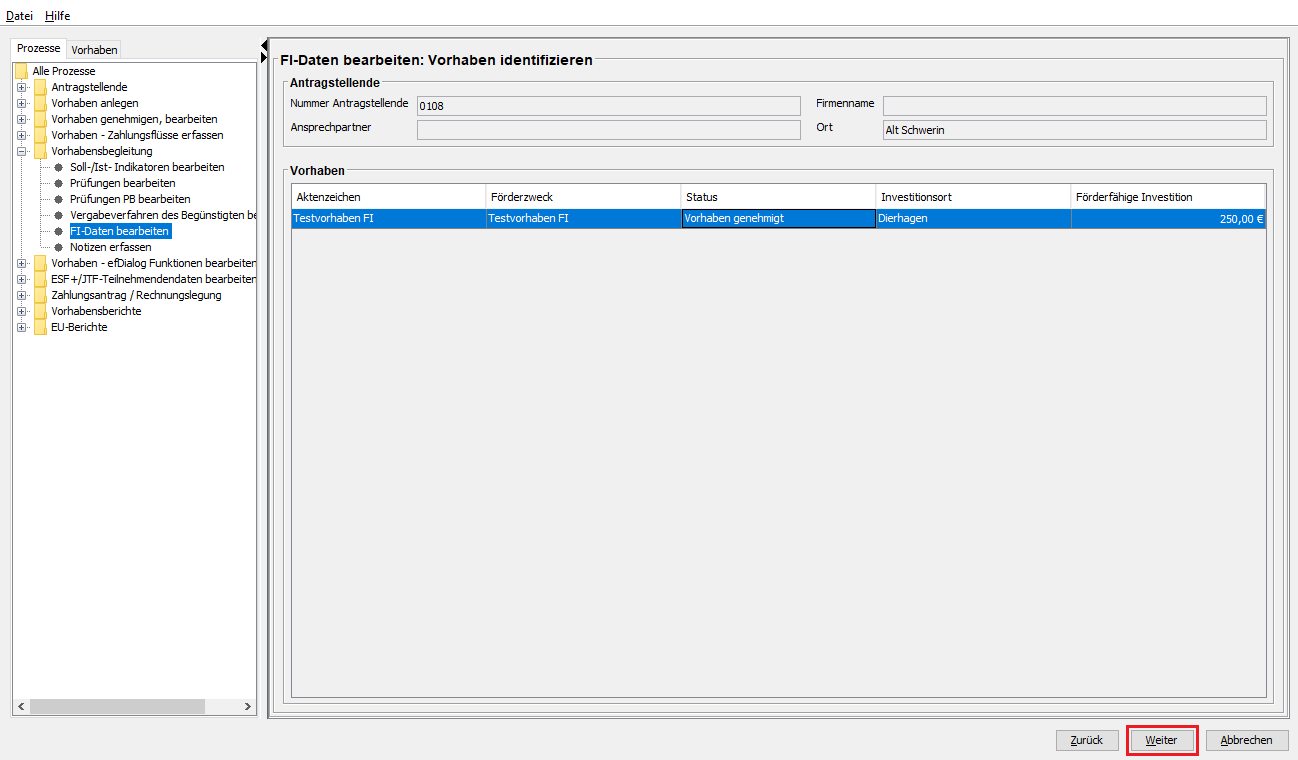
Task: Click Vorhaben genehmigen, bearbeiten folder icon
Action: point(40,119)
